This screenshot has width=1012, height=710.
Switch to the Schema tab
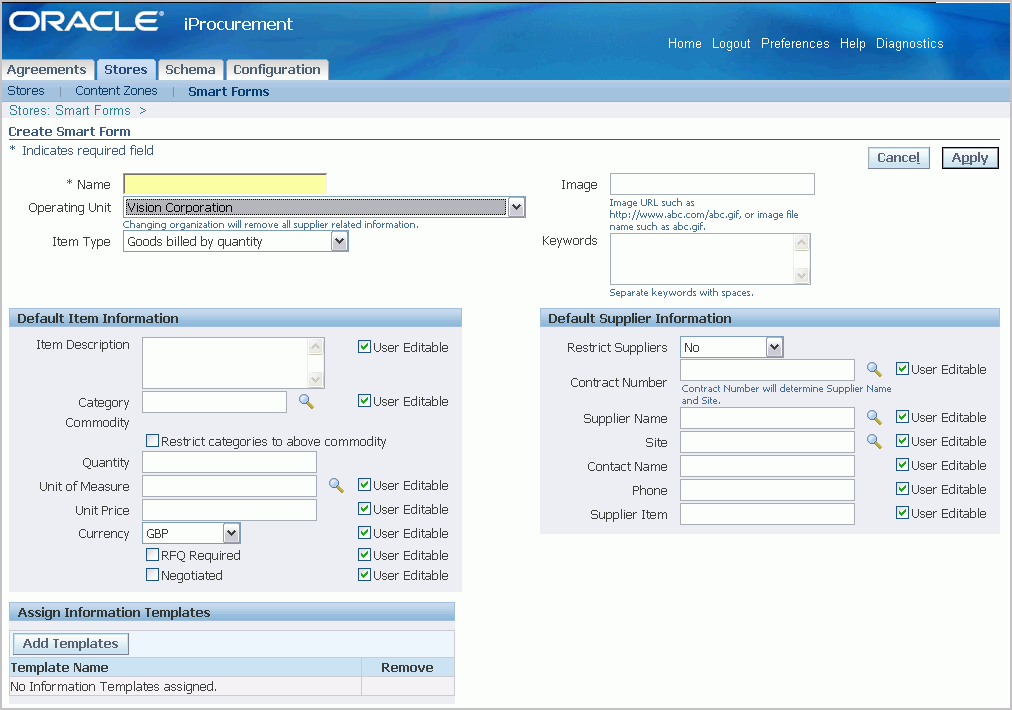point(190,70)
